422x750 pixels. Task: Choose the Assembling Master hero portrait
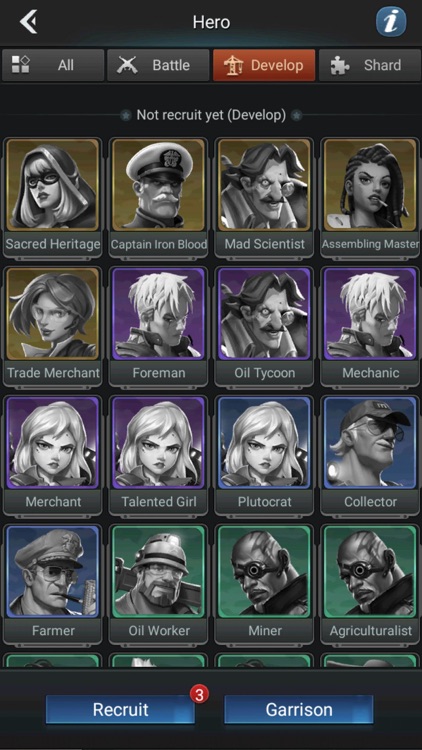[x=370, y=185]
